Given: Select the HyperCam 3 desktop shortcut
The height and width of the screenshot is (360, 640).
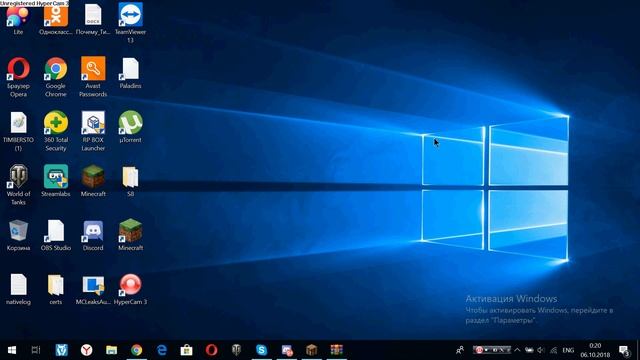Looking at the screenshot, I should click(130, 289).
